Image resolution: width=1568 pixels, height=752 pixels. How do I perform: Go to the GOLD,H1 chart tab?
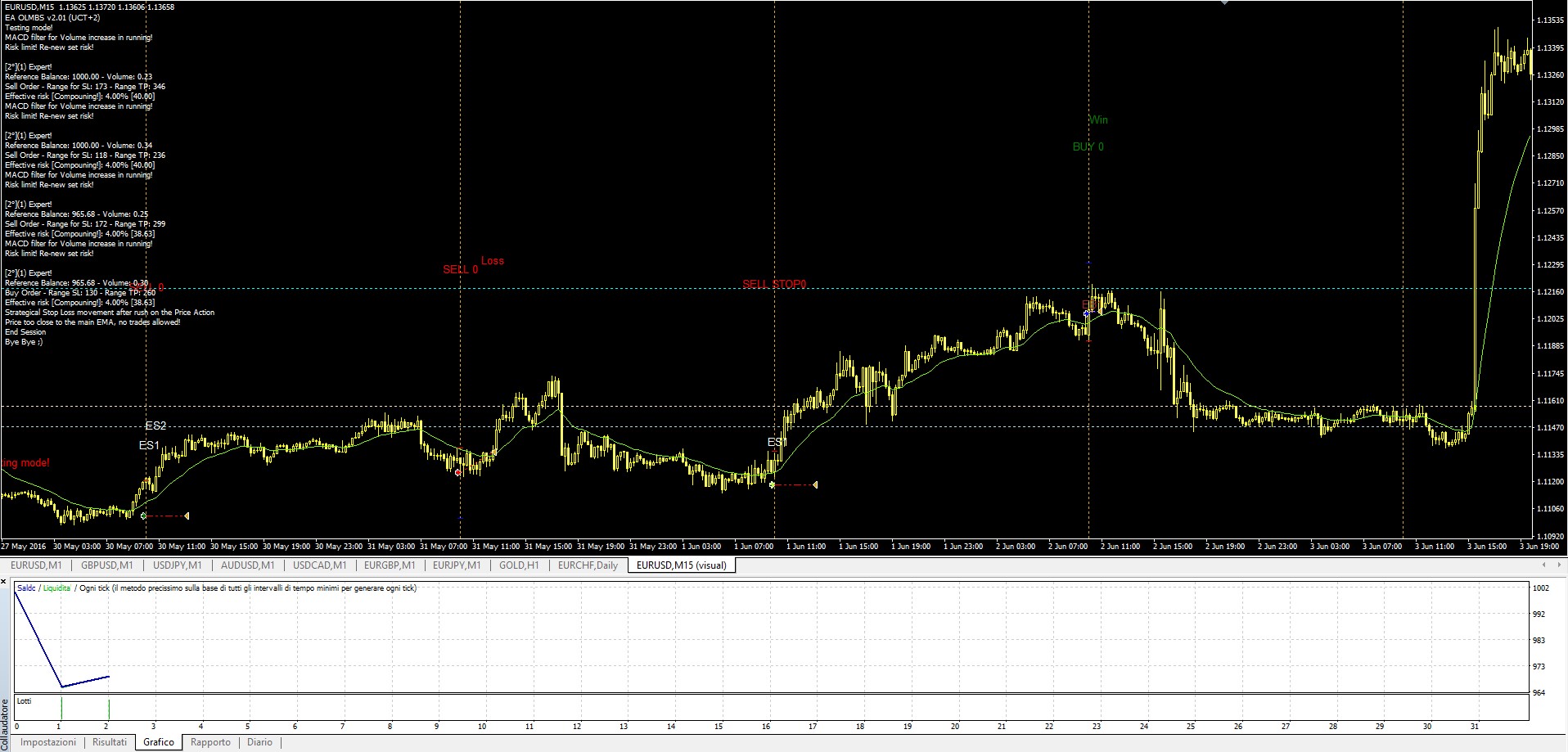pos(519,565)
